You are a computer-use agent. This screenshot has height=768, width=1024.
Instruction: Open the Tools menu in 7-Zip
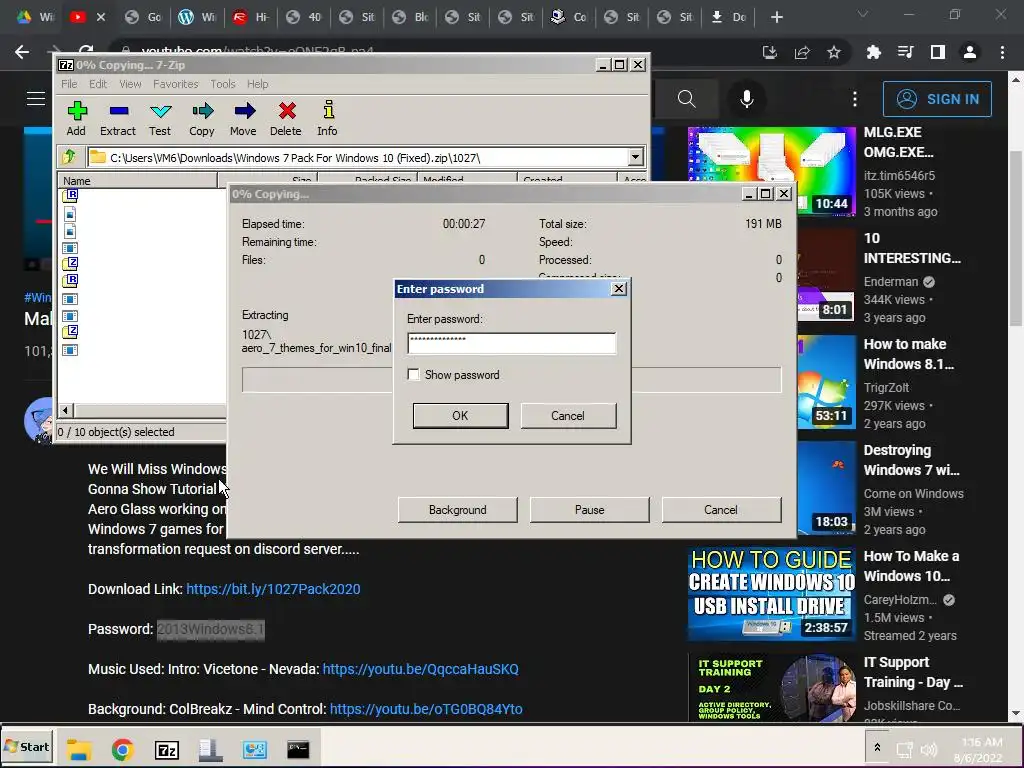tap(223, 84)
